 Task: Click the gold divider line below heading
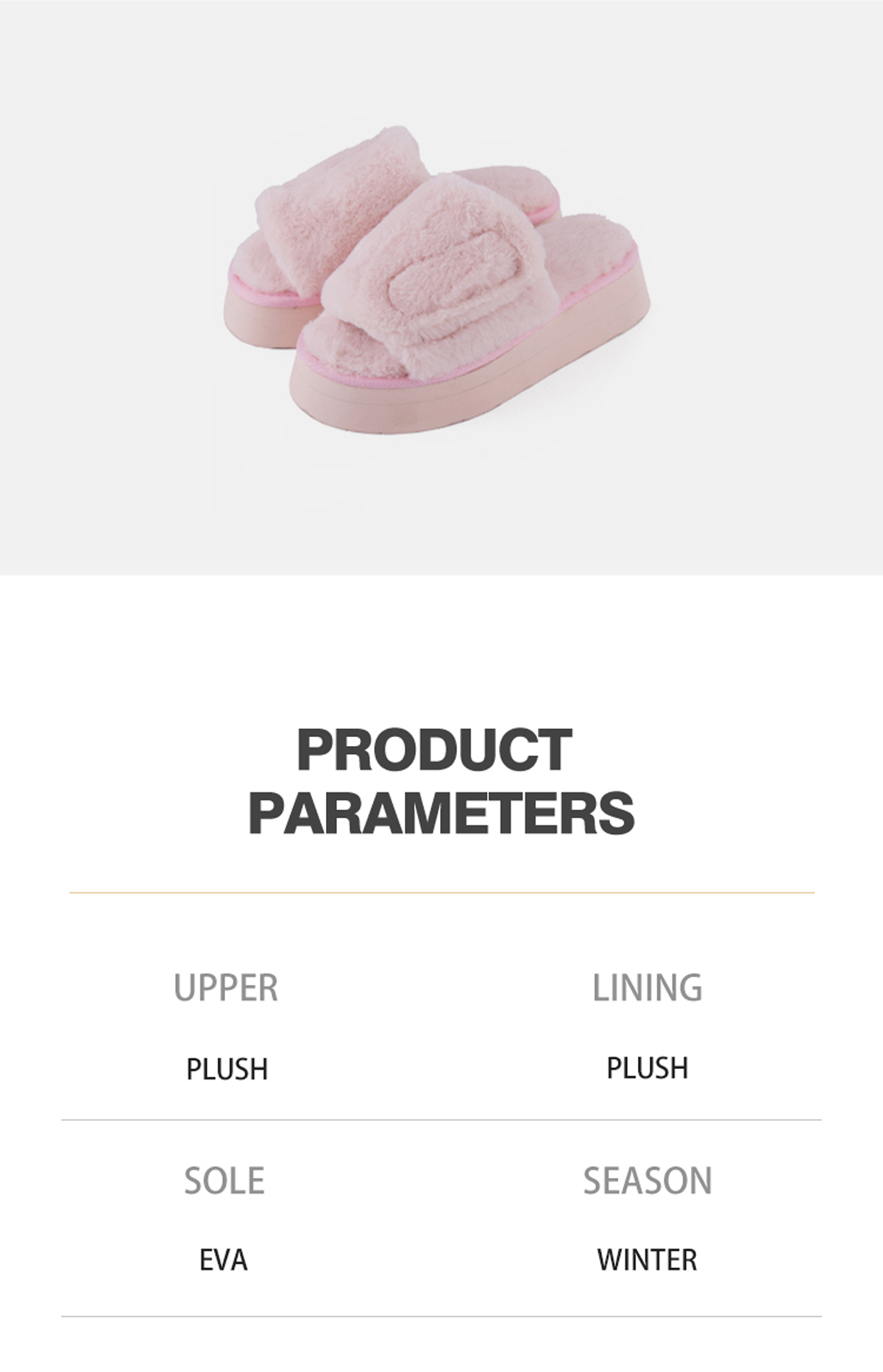tap(441, 893)
